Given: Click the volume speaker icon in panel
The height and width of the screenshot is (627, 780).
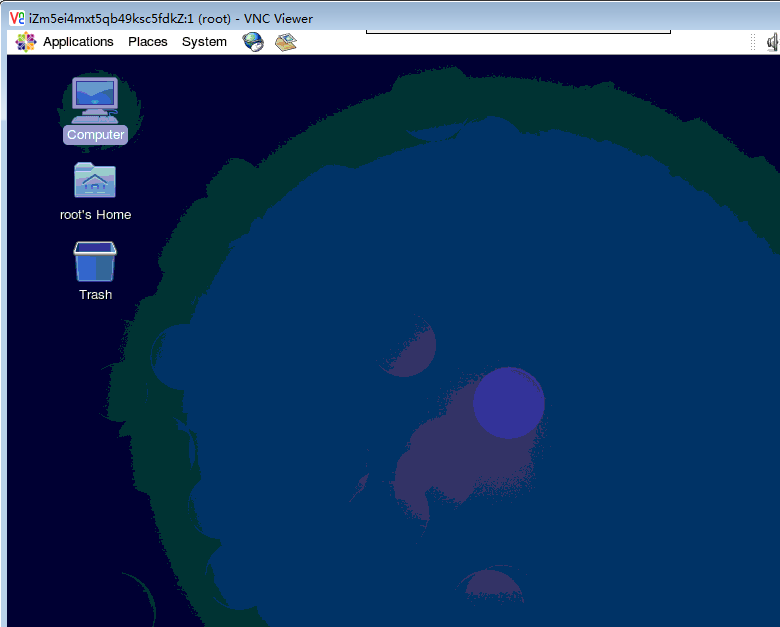Looking at the screenshot, I should tap(773, 42).
